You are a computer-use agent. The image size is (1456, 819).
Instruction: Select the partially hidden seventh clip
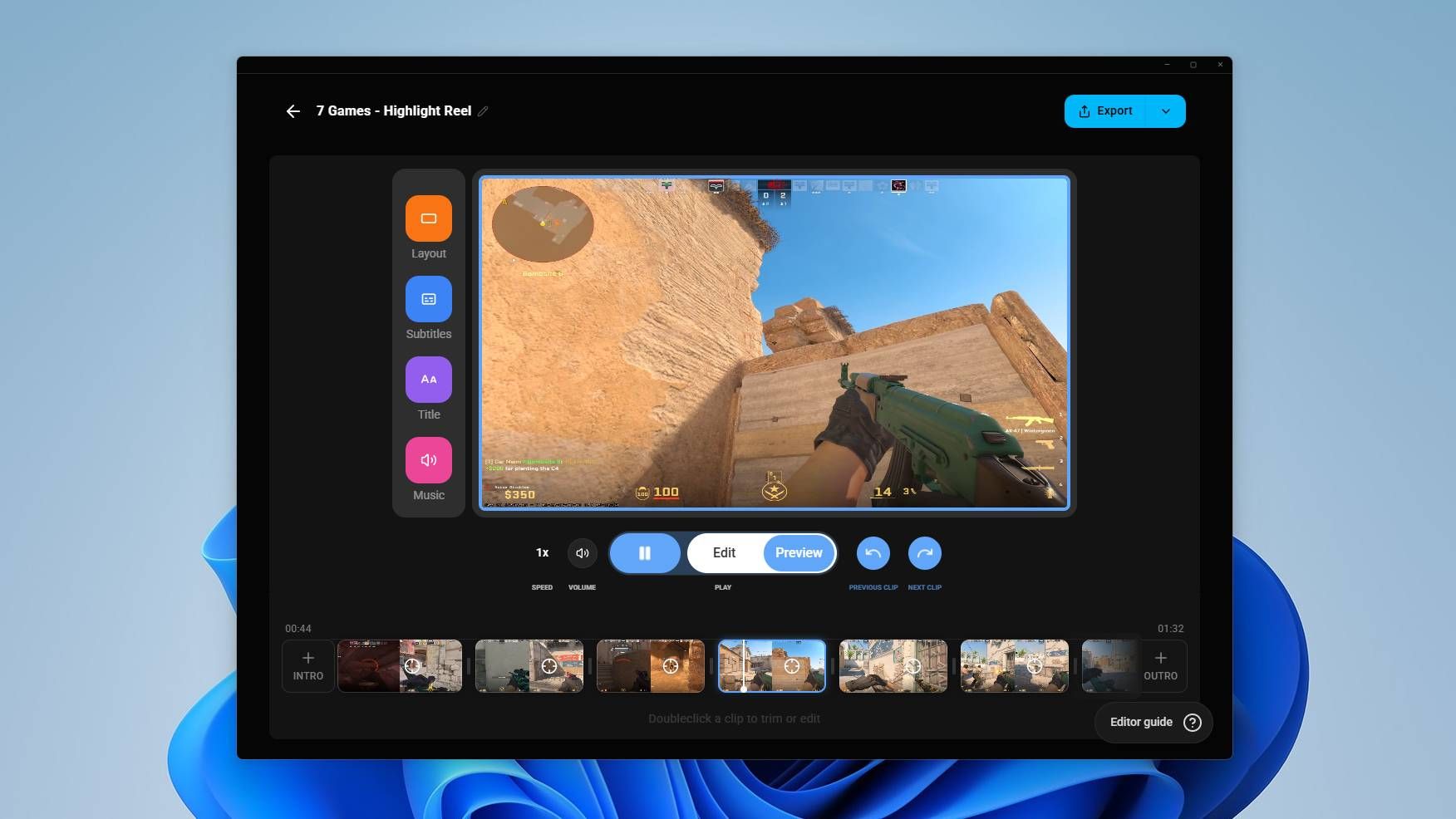[x=1109, y=665]
